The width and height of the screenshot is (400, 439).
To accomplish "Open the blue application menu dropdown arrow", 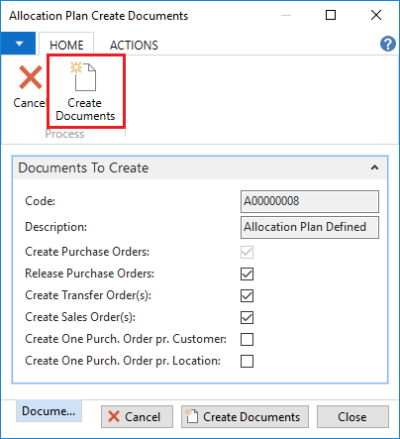I will pyautogui.click(x=18, y=43).
